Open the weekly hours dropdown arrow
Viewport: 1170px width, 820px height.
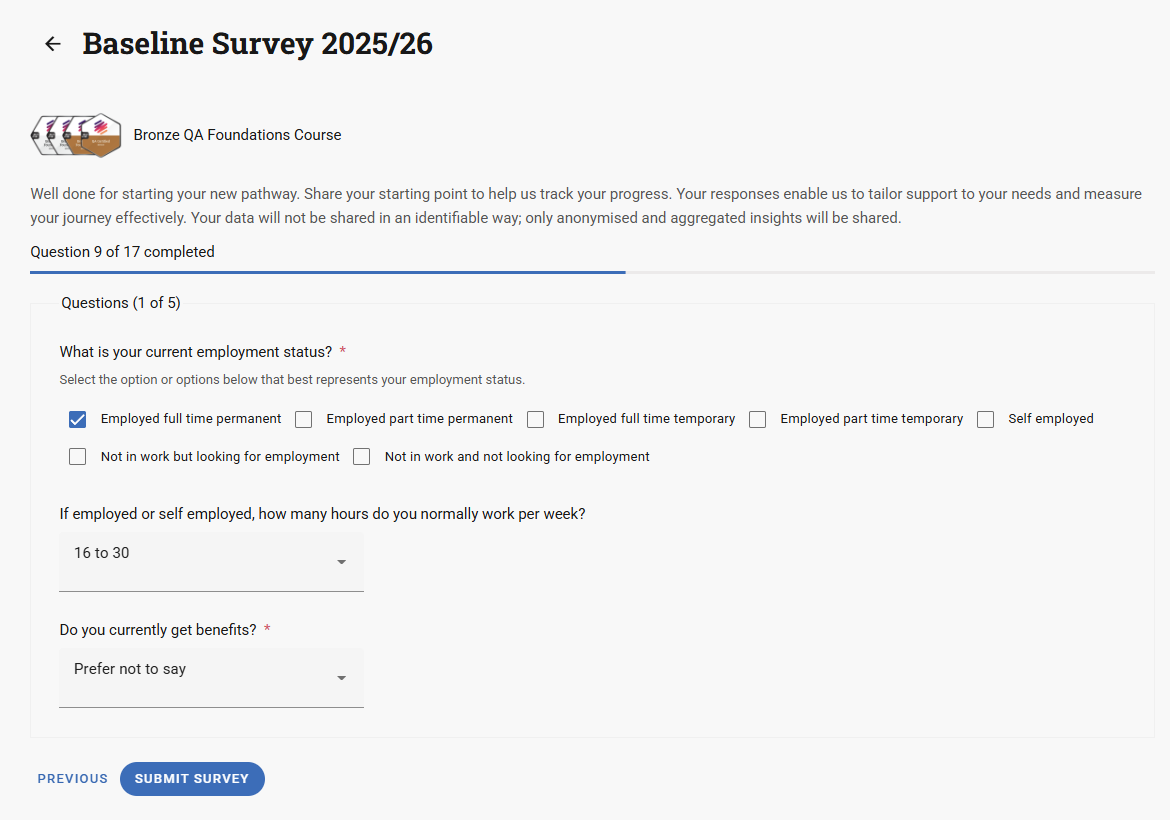[341, 562]
